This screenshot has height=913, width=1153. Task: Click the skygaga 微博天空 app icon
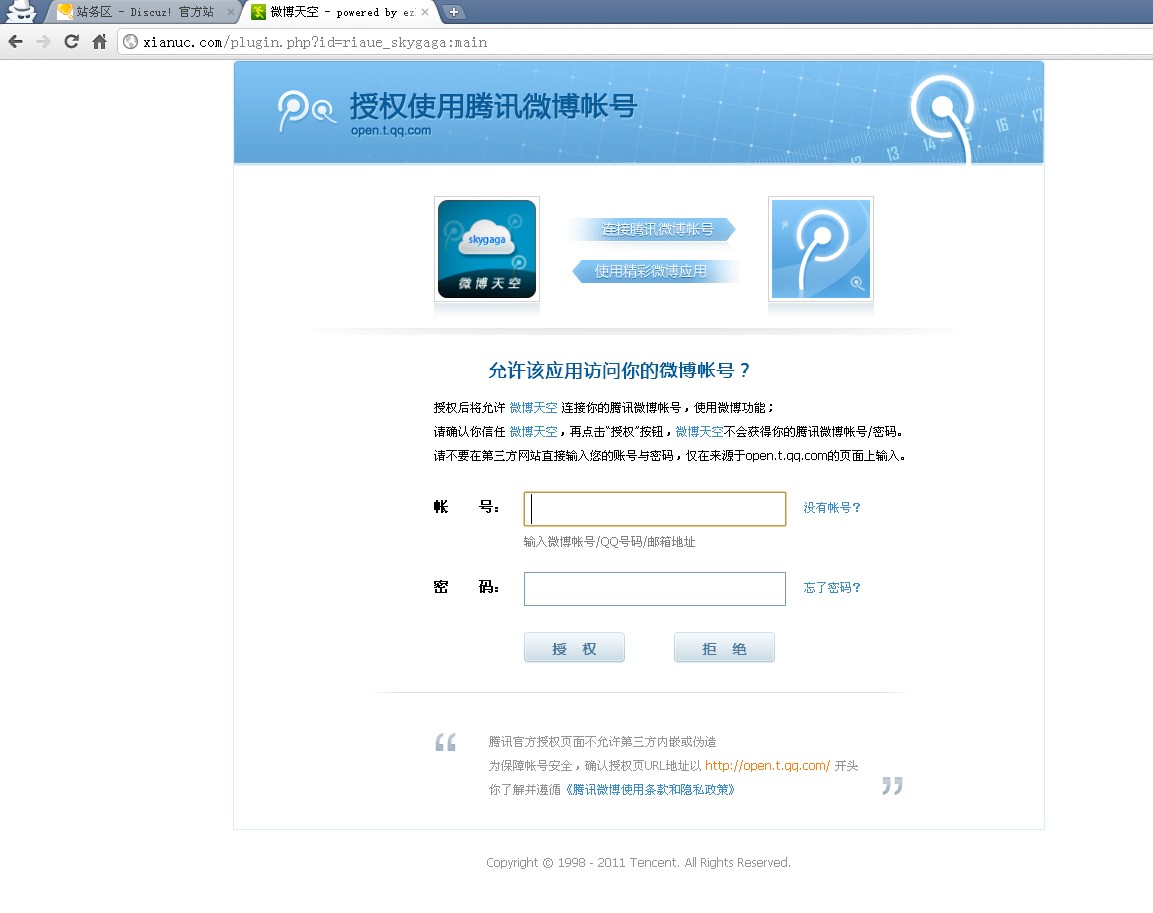coord(486,247)
